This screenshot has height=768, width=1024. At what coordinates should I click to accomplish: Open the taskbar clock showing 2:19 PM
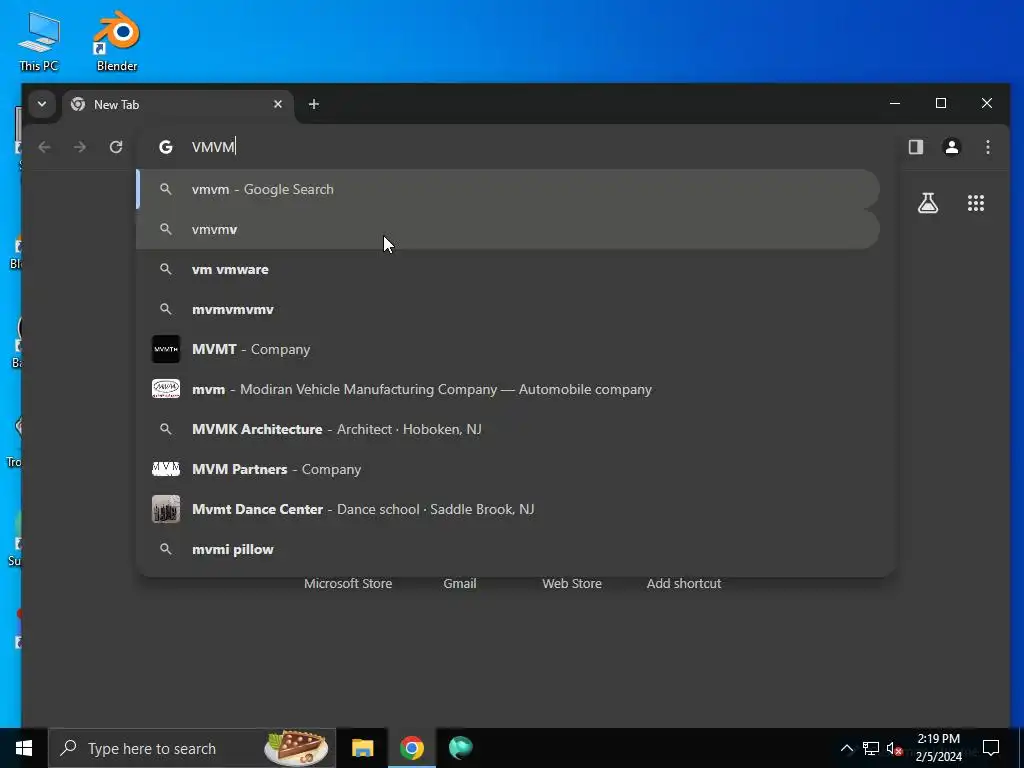[x=938, y=748]
